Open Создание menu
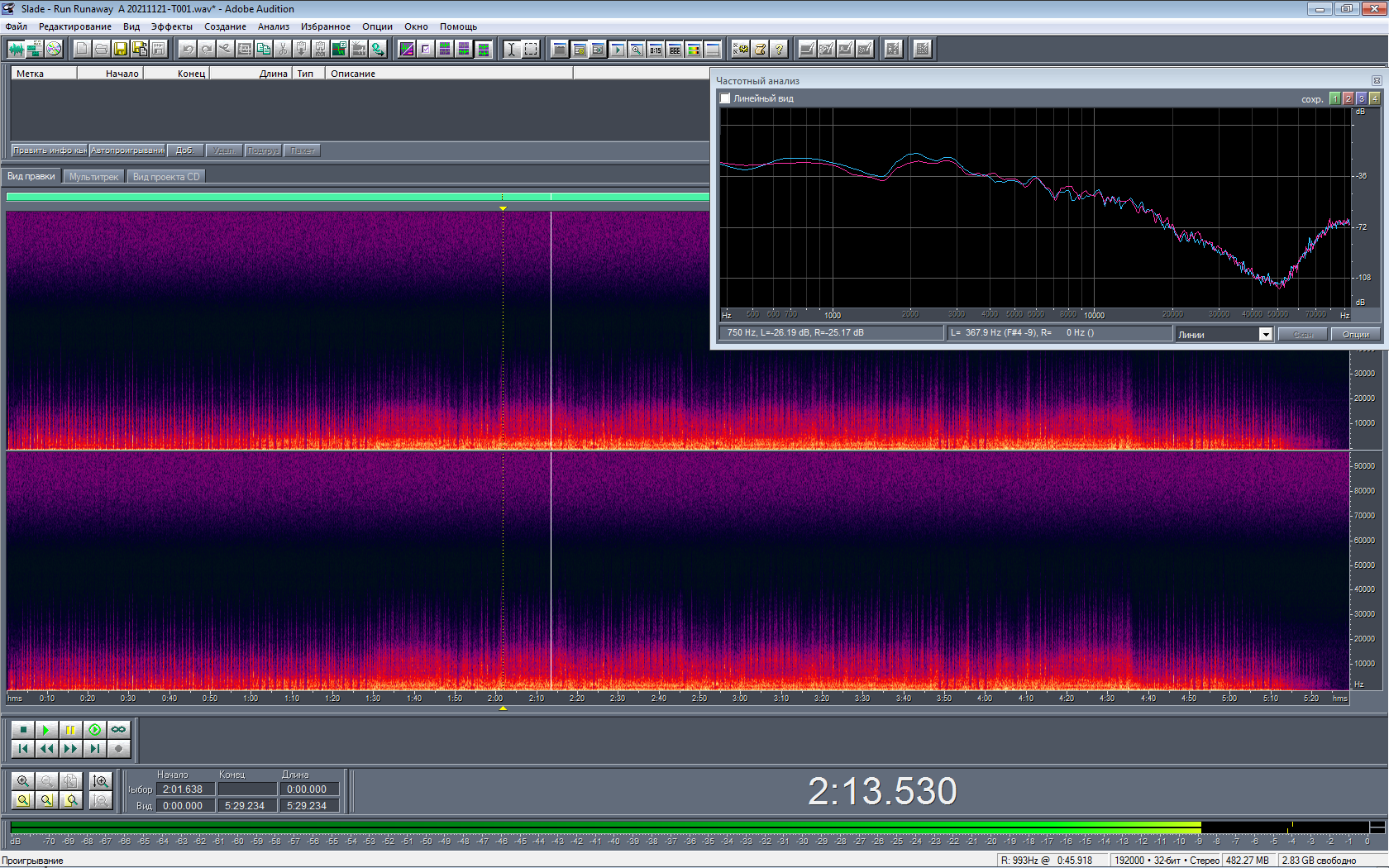The width and height of the screenshot is (1389, 868). click(226, 26)
